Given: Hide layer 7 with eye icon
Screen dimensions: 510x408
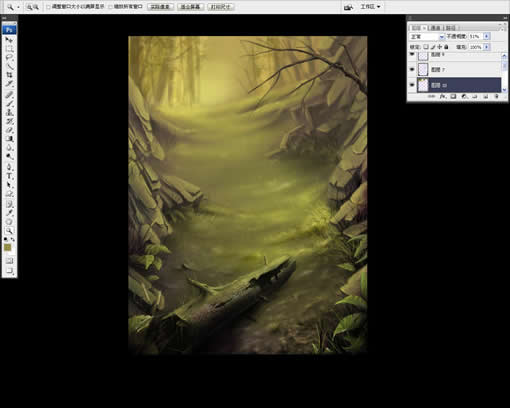Looking at the screenshot, I should [x=412, y=69].
